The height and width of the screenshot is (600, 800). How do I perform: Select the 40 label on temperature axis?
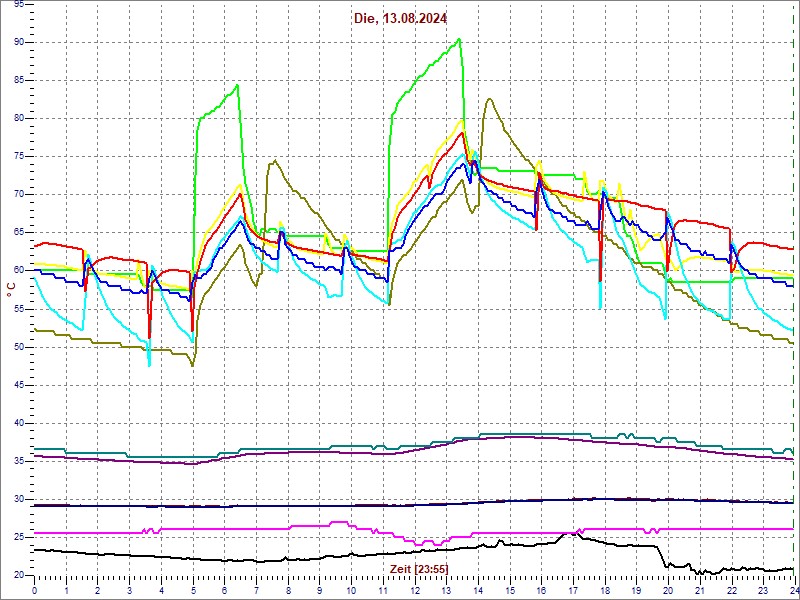point(19,423)
